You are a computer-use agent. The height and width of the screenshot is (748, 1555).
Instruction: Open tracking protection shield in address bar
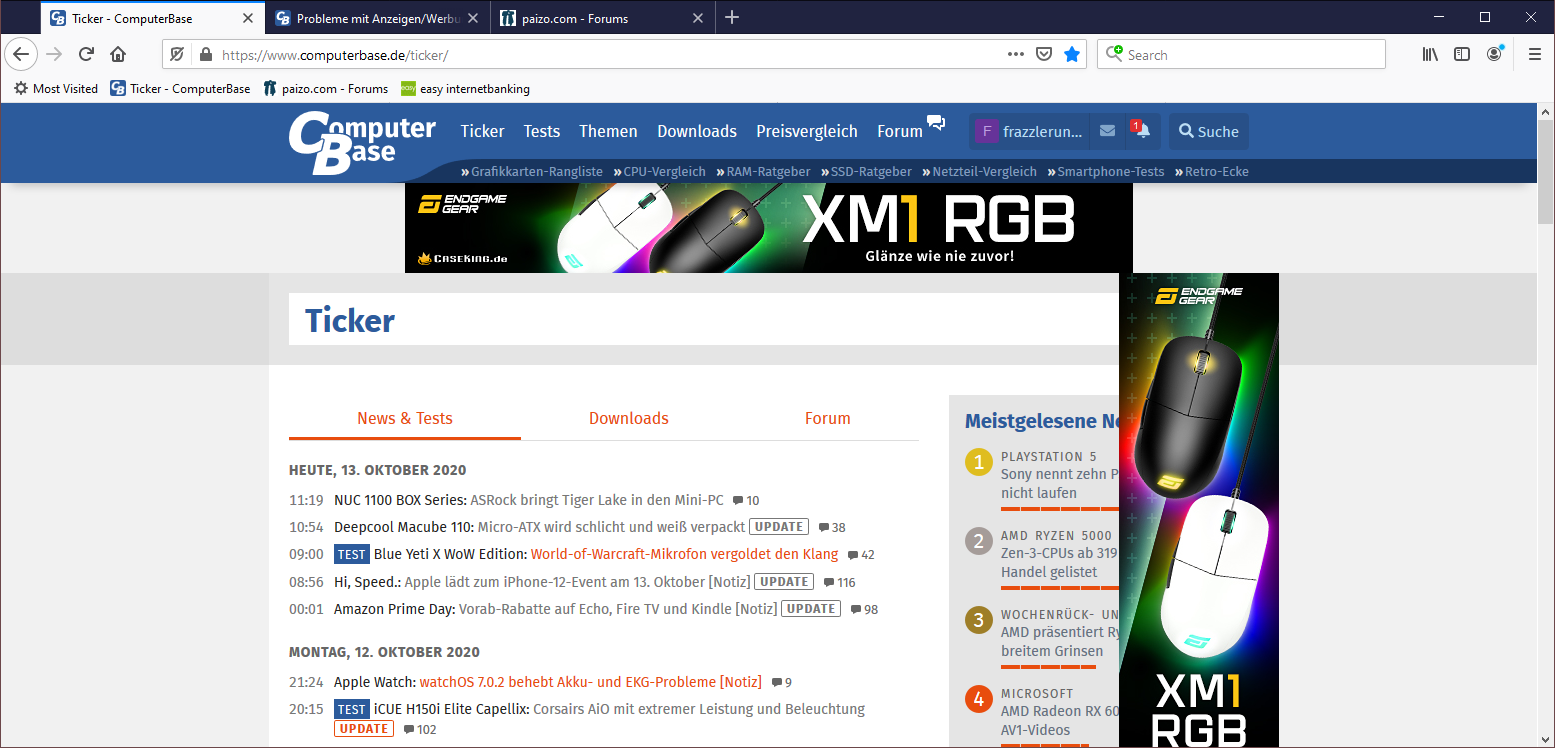177,55
